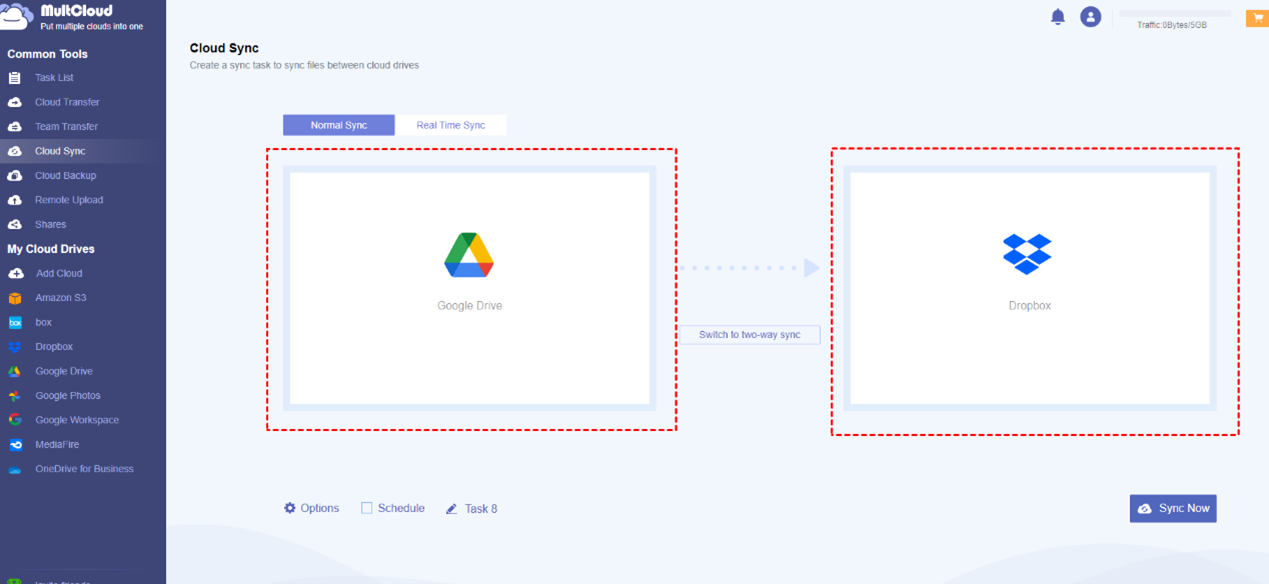The width and height of the screenshot is (1269, 584).
Task: Click the Google Photos pinwheel icon
Action: [15, 396]
